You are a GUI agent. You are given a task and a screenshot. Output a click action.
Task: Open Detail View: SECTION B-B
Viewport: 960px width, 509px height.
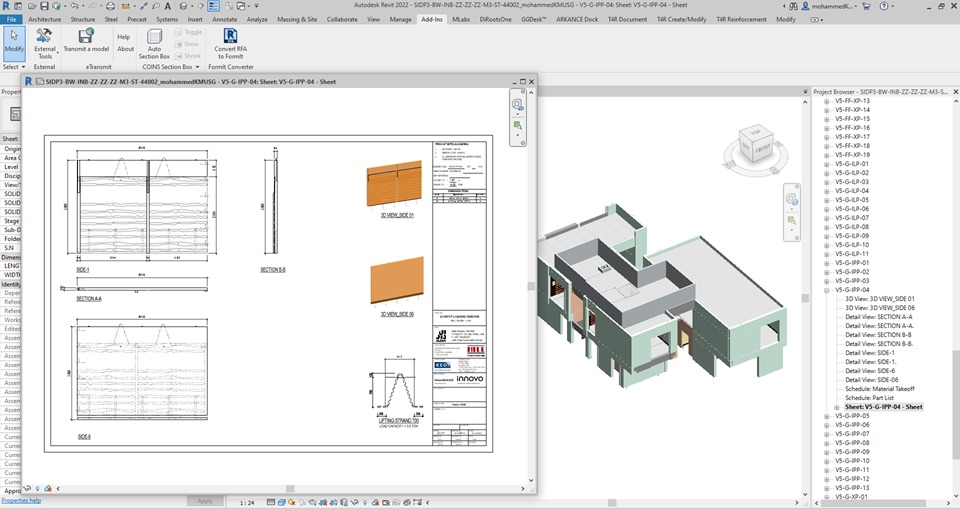click(x=880, y=335)
